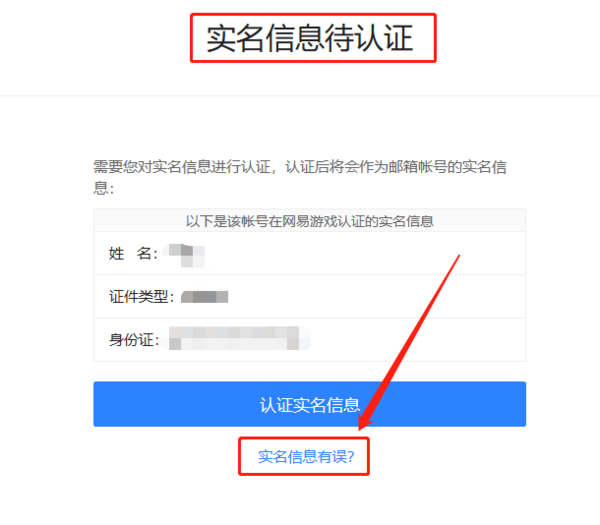Select the blurred 证件类型 value
Viewport: 600px width, 525px height.
(x=205, y=297)
